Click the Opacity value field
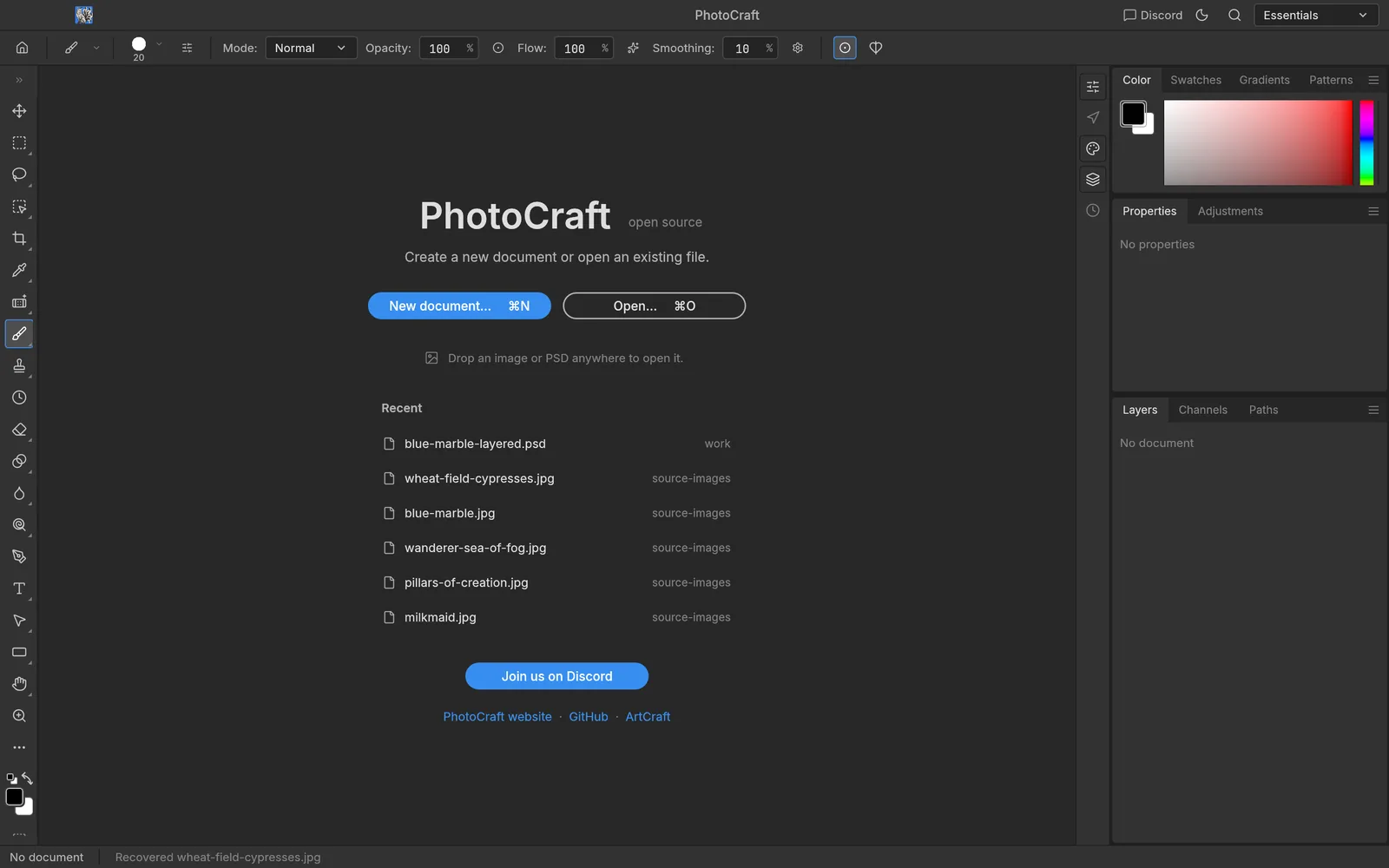This screenshot has width=1389, height=868. (x=448, y=48)
